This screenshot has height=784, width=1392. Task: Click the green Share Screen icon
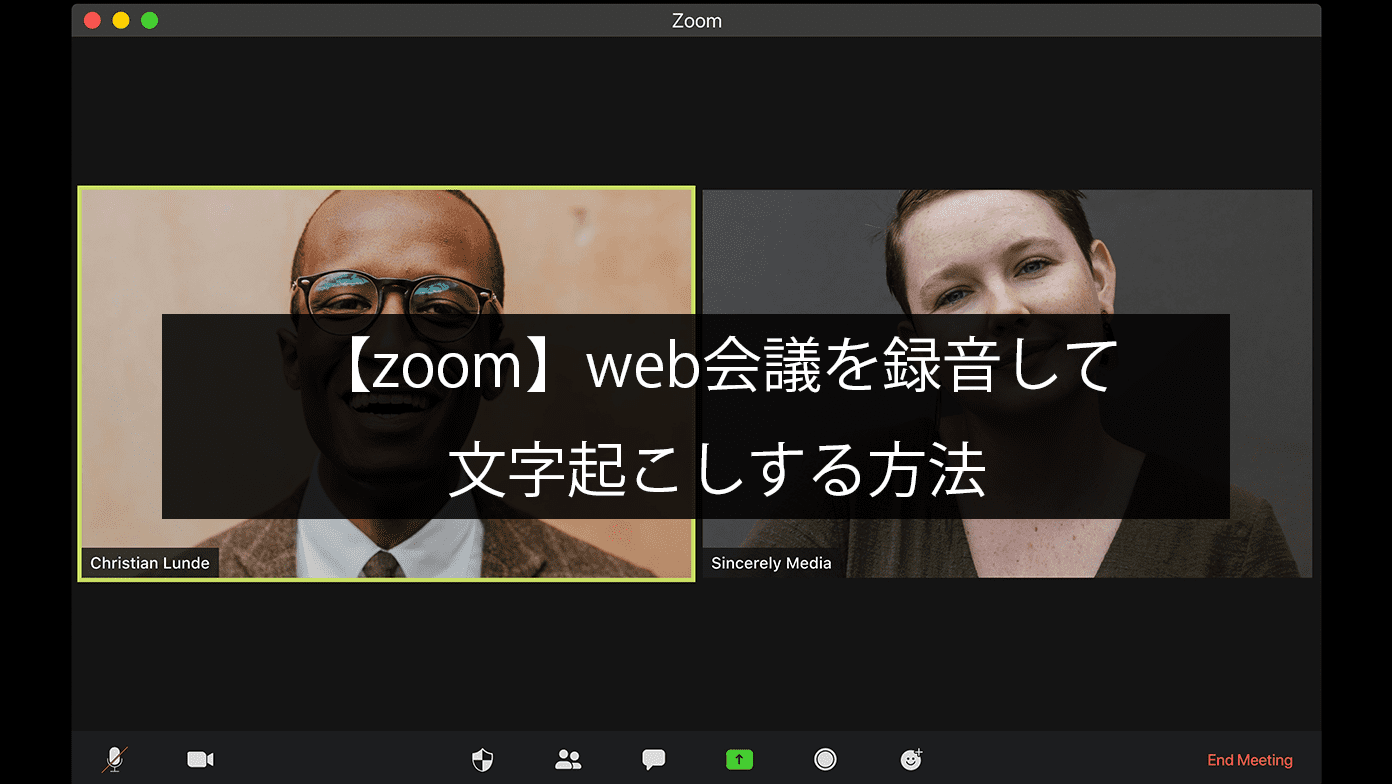(739, 760)
